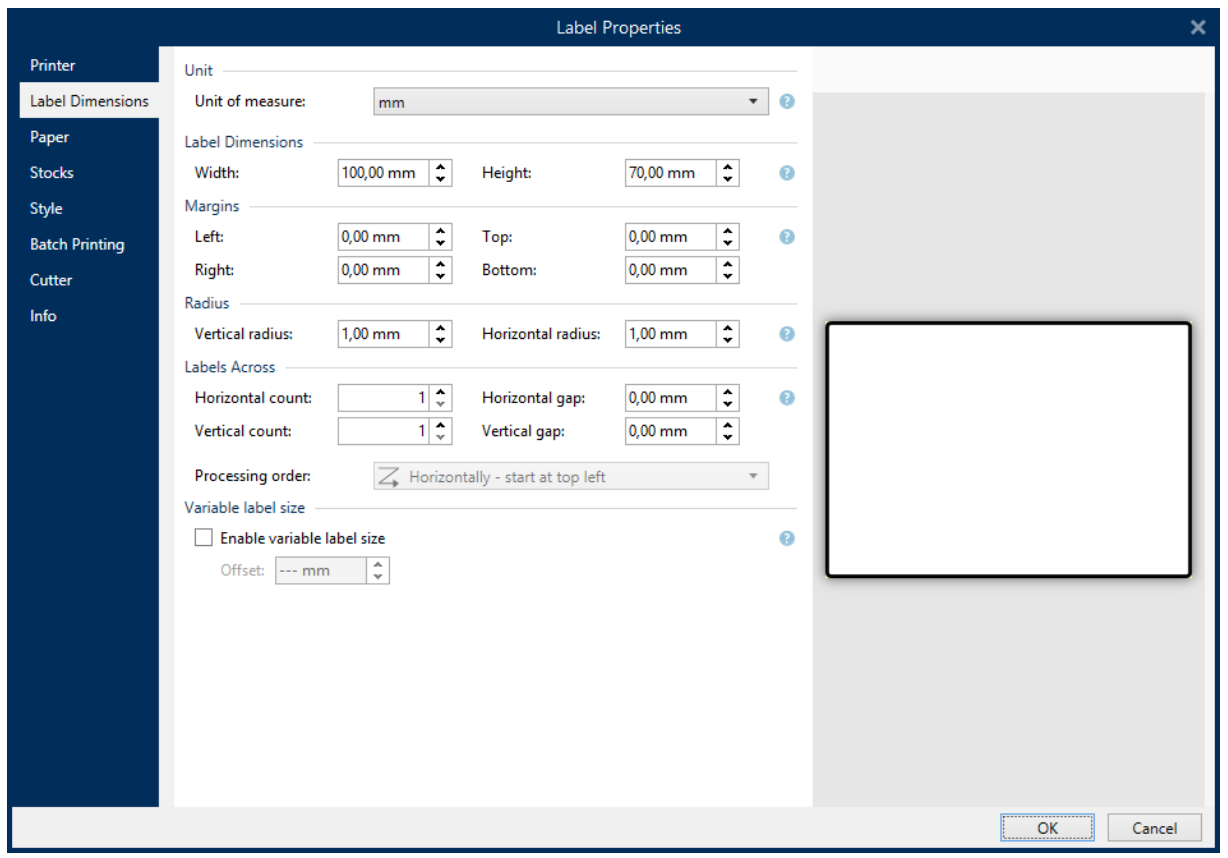Click the help icon for Labels Across
The height and width of the screenshot is (858, 1228).
[x=787, y=398]
